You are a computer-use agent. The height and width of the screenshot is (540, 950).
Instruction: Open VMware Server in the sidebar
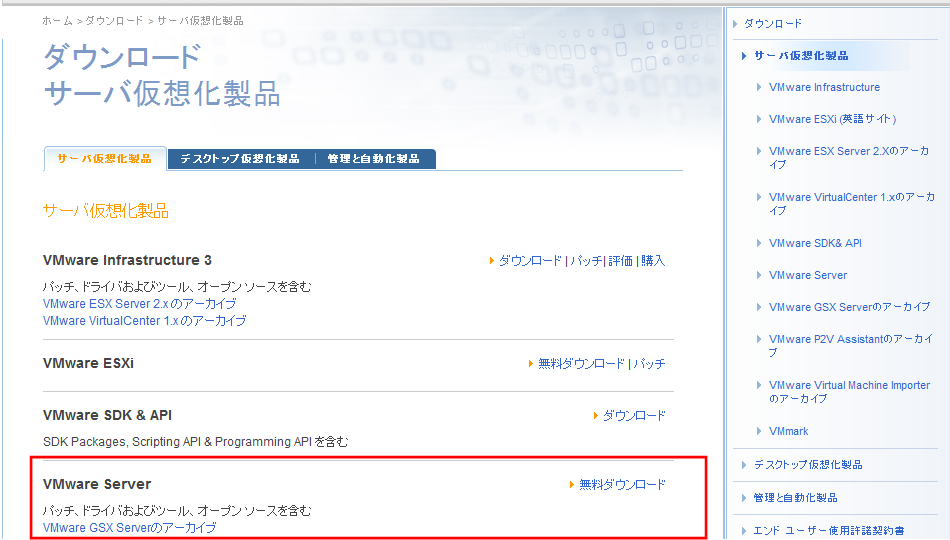pos(808,276)
